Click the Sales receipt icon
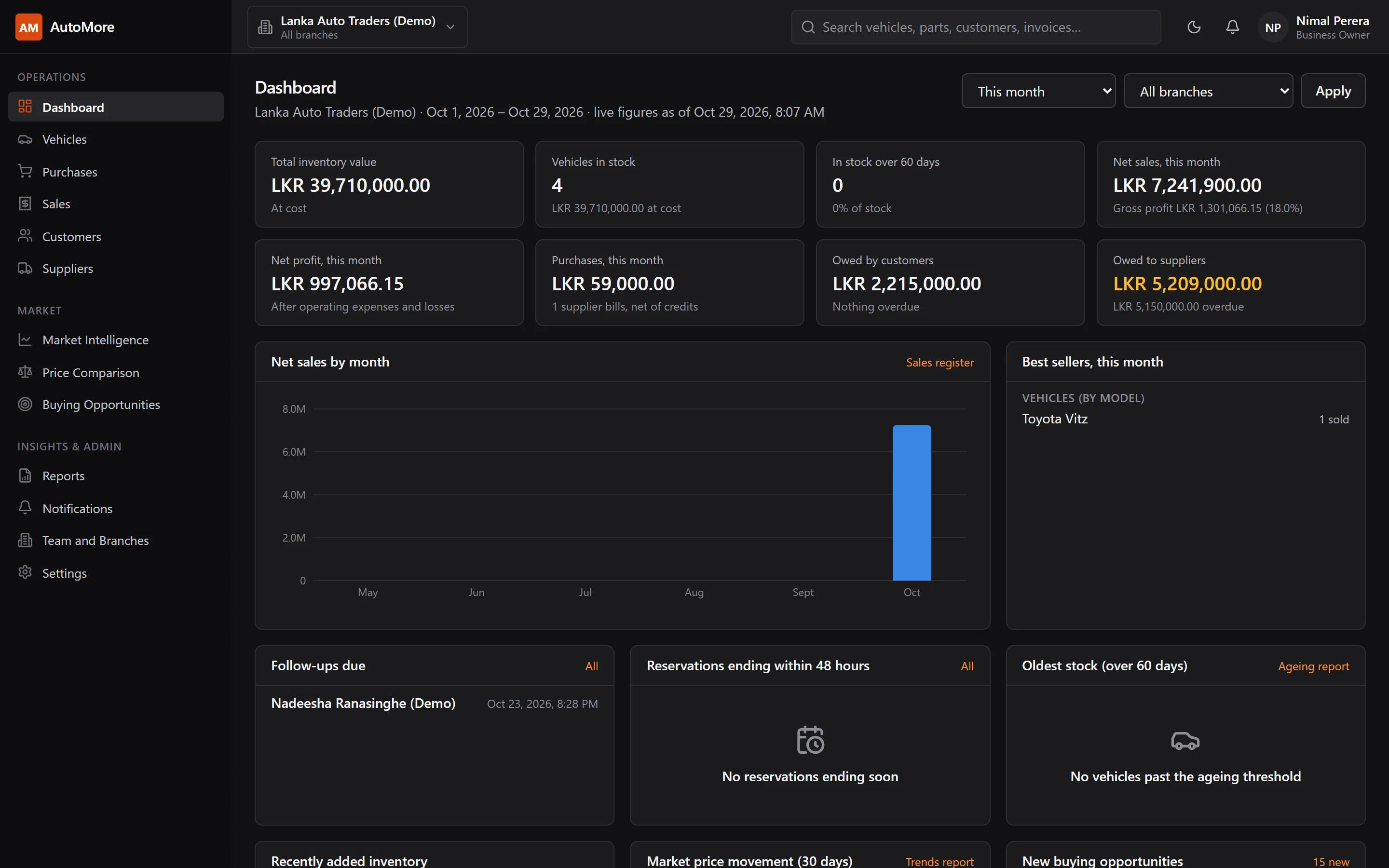The height and width of the screenshot is (868, 1389). tap(25, 204)
